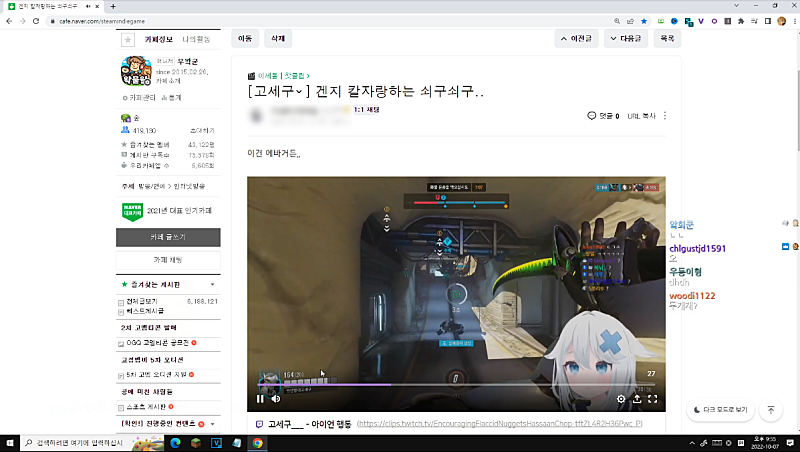
Task: Enter fullscreen mode in video player
Action: tap(653, 399)
